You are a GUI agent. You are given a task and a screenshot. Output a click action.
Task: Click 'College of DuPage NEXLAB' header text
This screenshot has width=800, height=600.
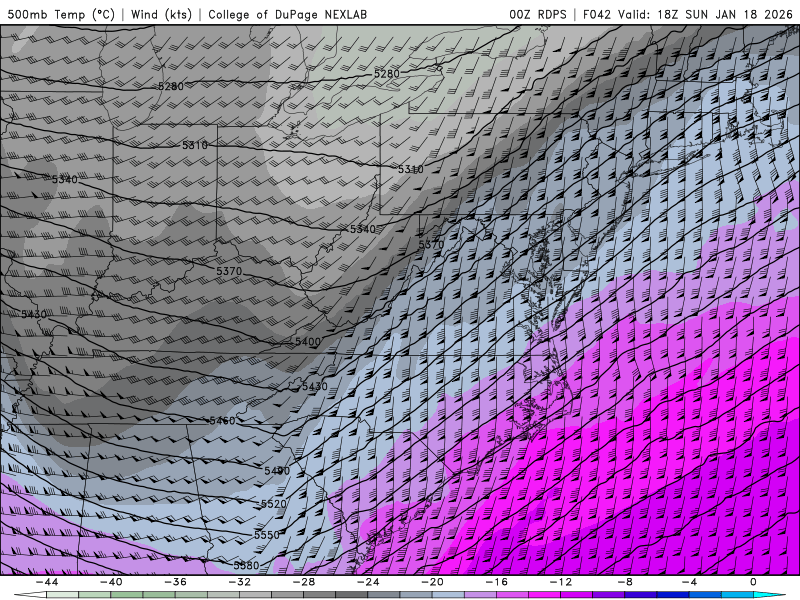tap(287, 14)
